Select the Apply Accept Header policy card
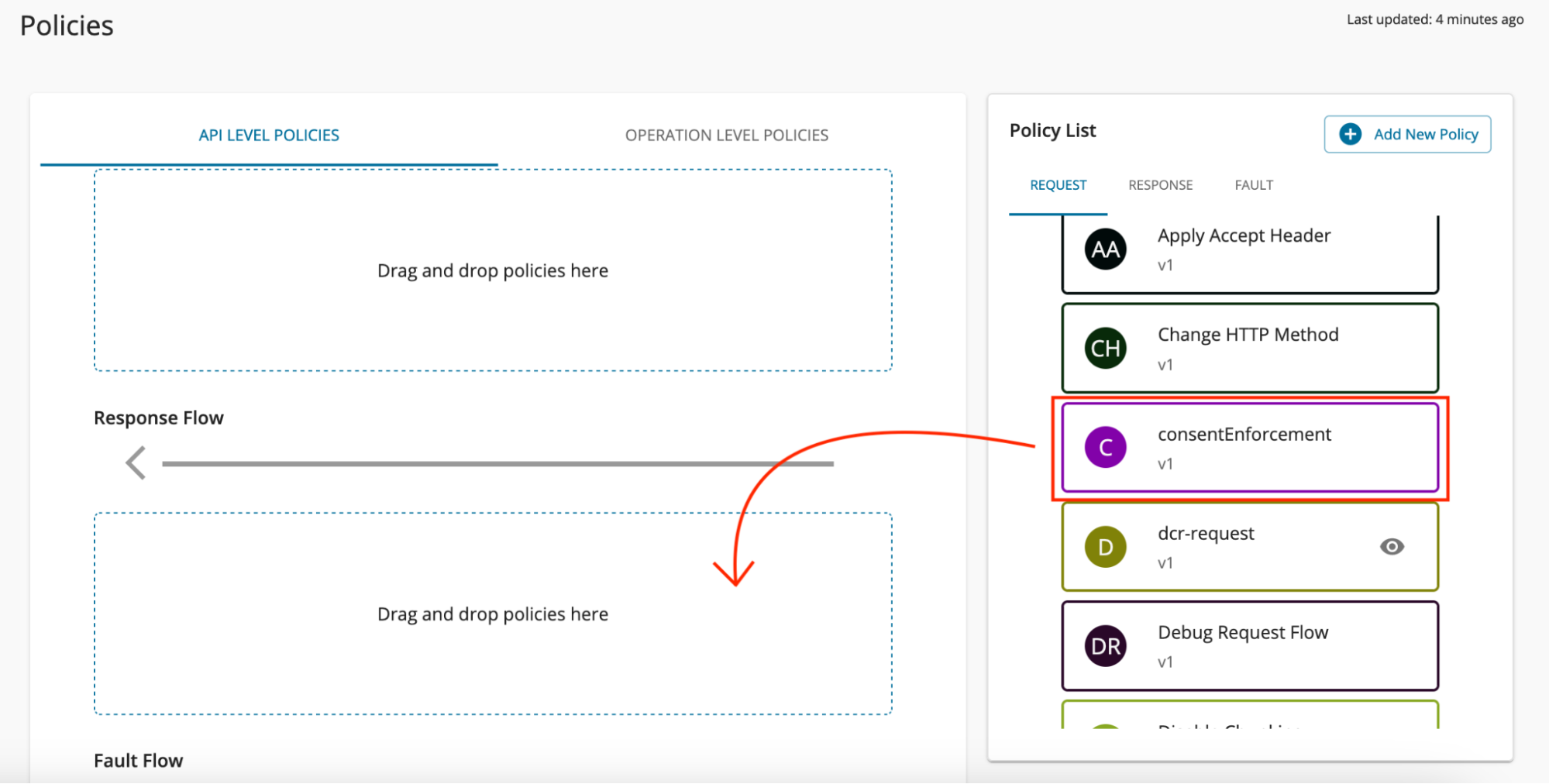 (1250, 254)
